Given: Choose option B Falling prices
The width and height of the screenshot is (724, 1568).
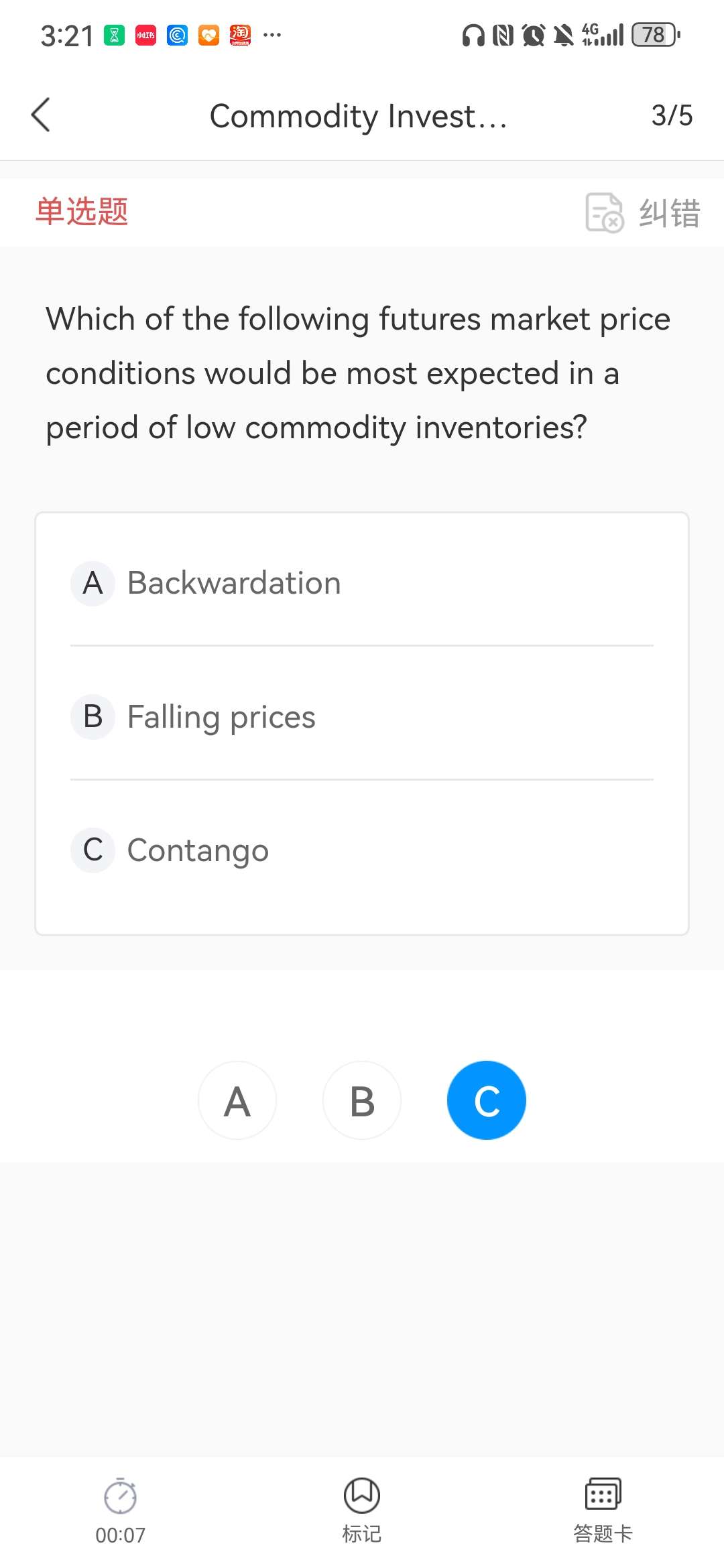Looking at the screenshot, I should [x=221, y=716].
